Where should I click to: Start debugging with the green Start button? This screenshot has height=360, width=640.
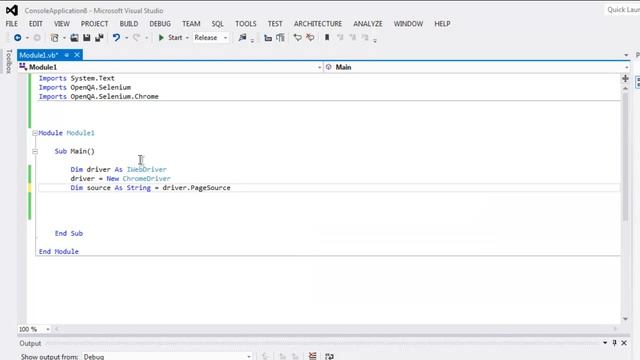pos(171,38)
